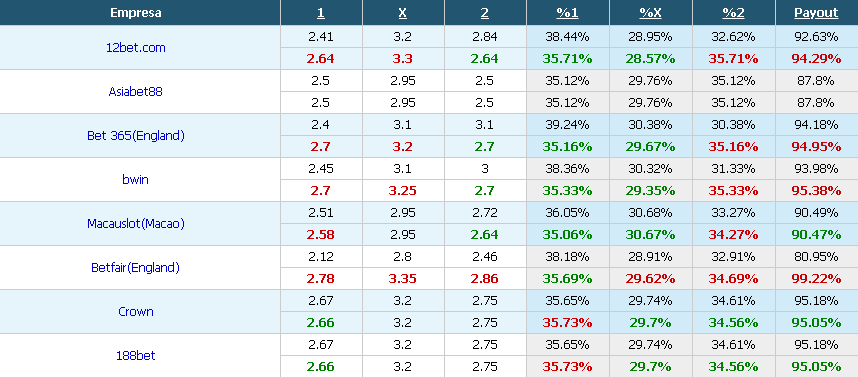Open the 188bet bookmaker link

pos(136,355)
